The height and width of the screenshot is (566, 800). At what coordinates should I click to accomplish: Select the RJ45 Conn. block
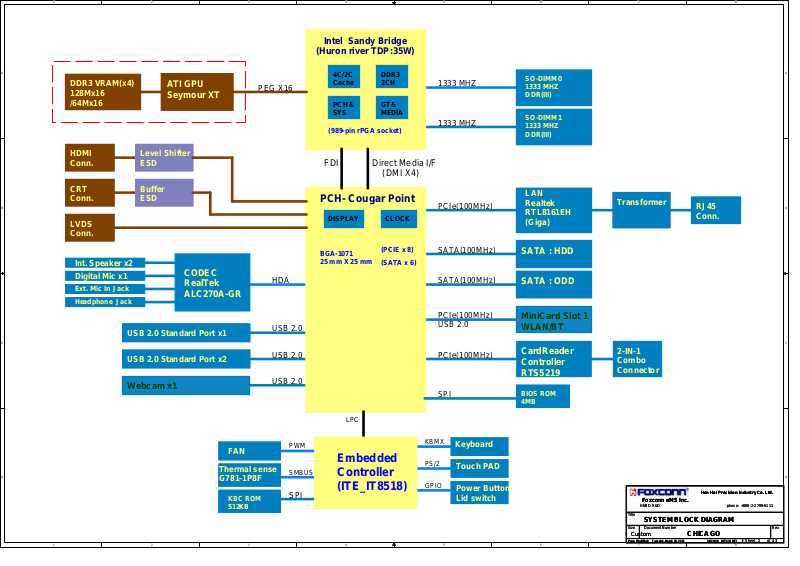(715, 211)
